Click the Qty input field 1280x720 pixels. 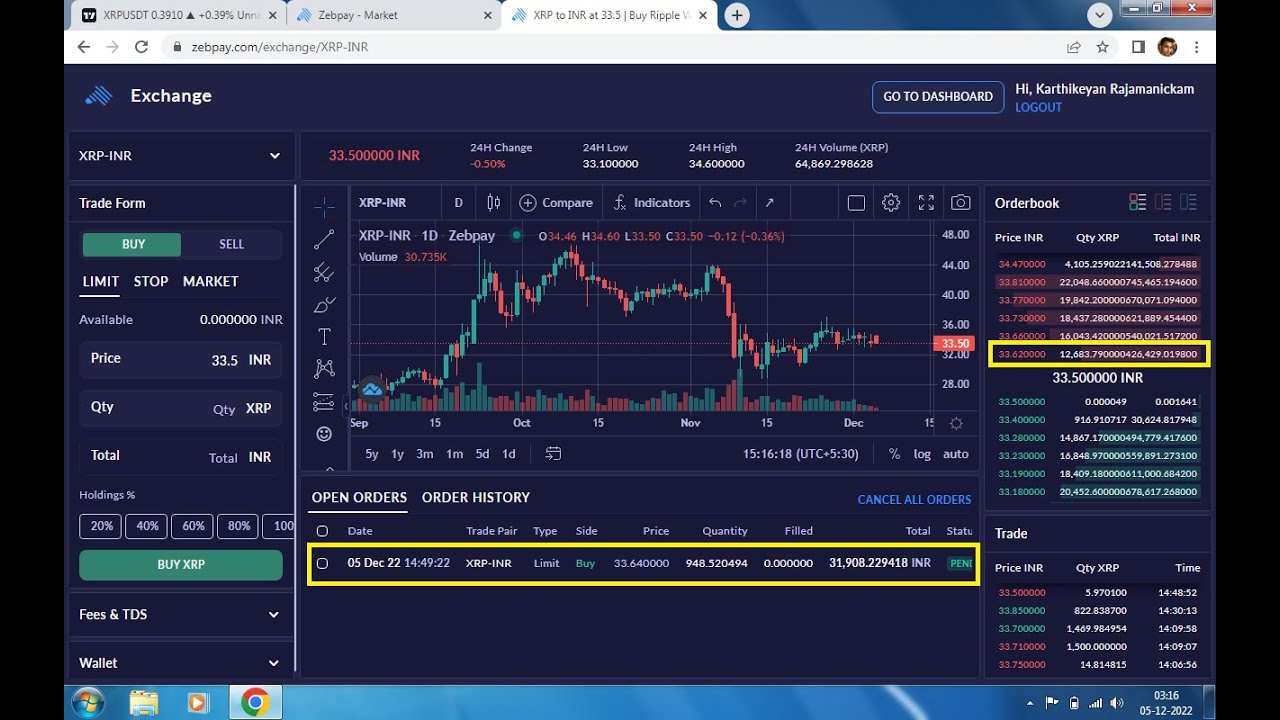[180, 409]
